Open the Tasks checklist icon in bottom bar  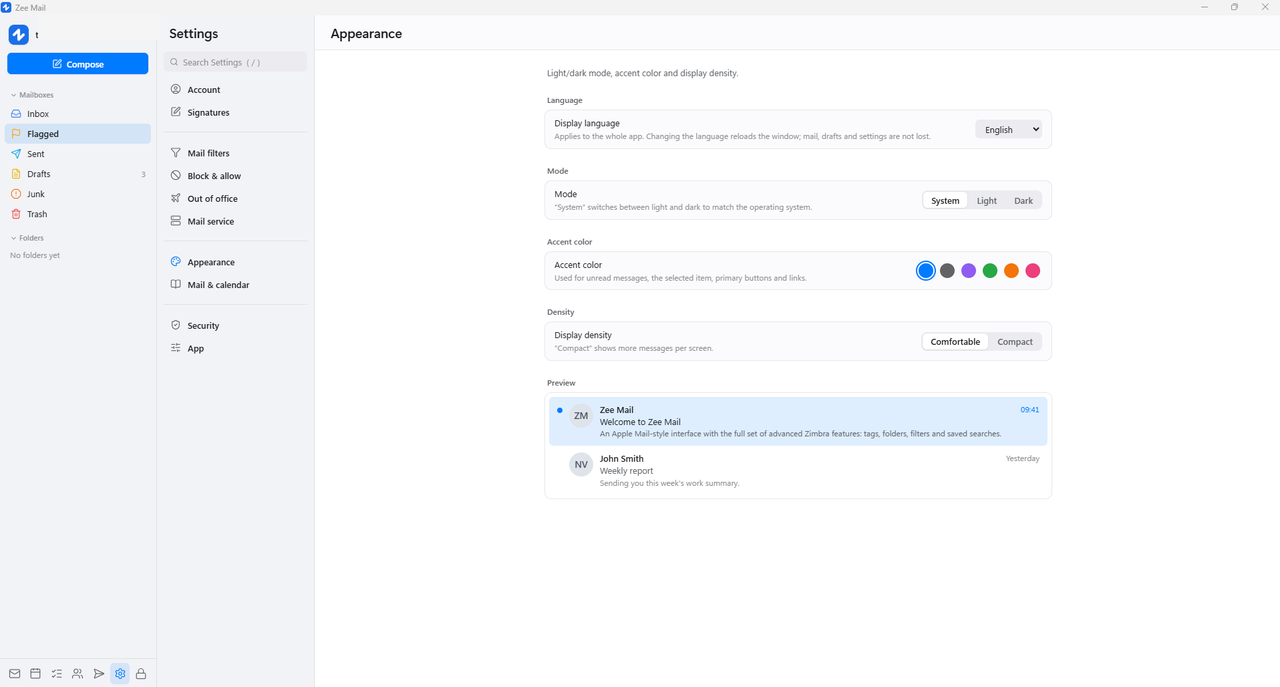(56, 674)
